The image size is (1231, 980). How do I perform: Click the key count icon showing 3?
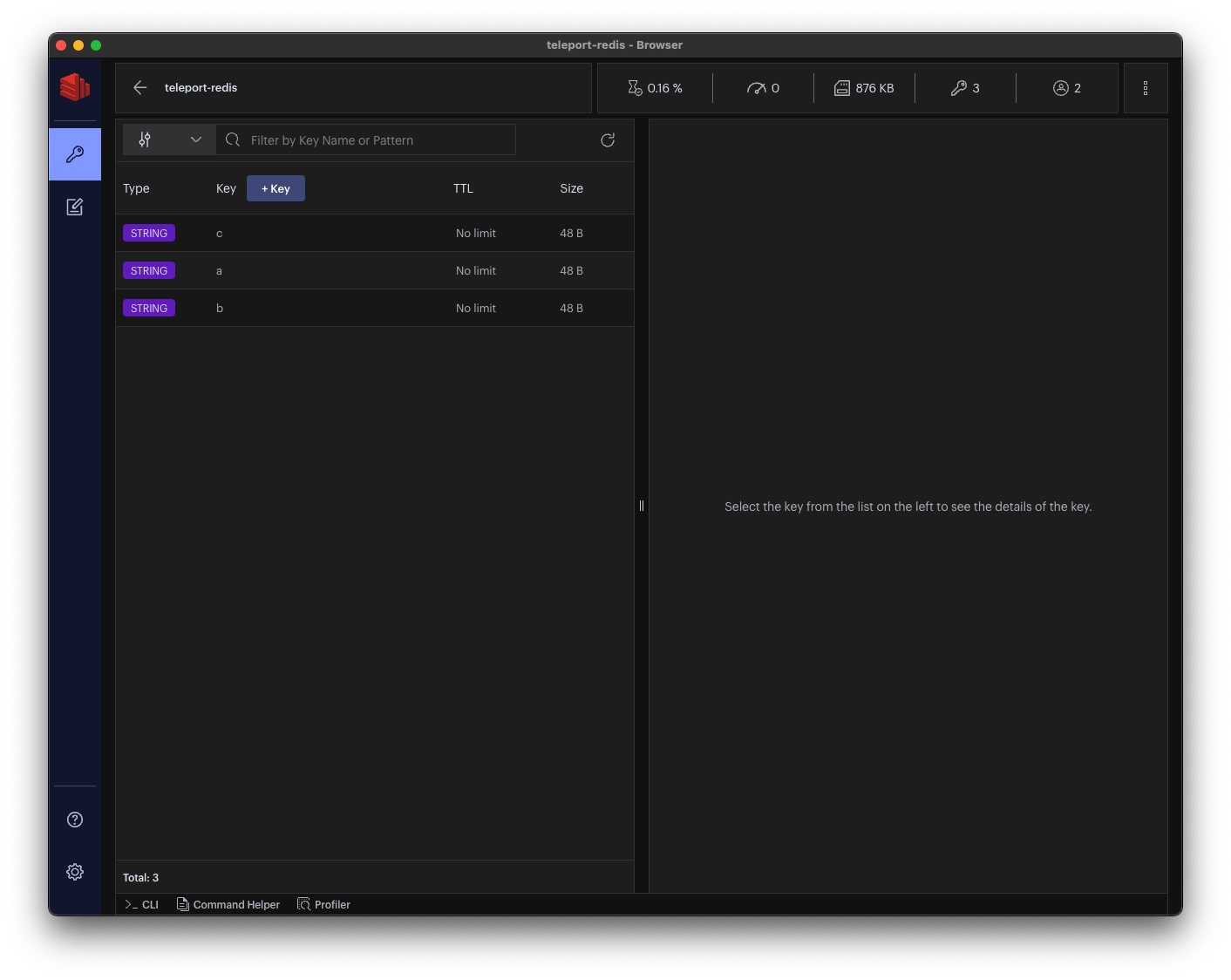click(x=965, y=87)
